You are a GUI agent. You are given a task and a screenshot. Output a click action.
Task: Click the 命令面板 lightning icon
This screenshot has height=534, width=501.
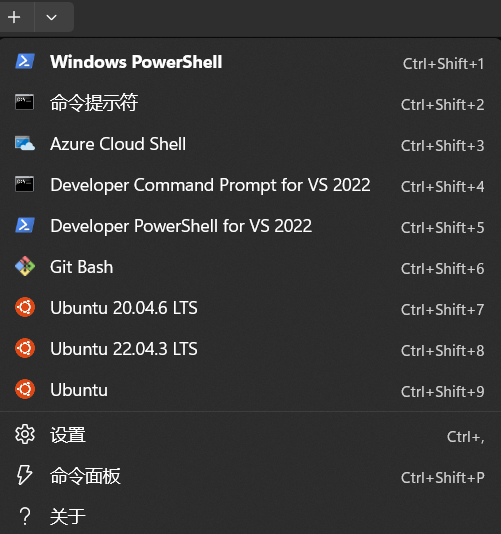(25, 475)
